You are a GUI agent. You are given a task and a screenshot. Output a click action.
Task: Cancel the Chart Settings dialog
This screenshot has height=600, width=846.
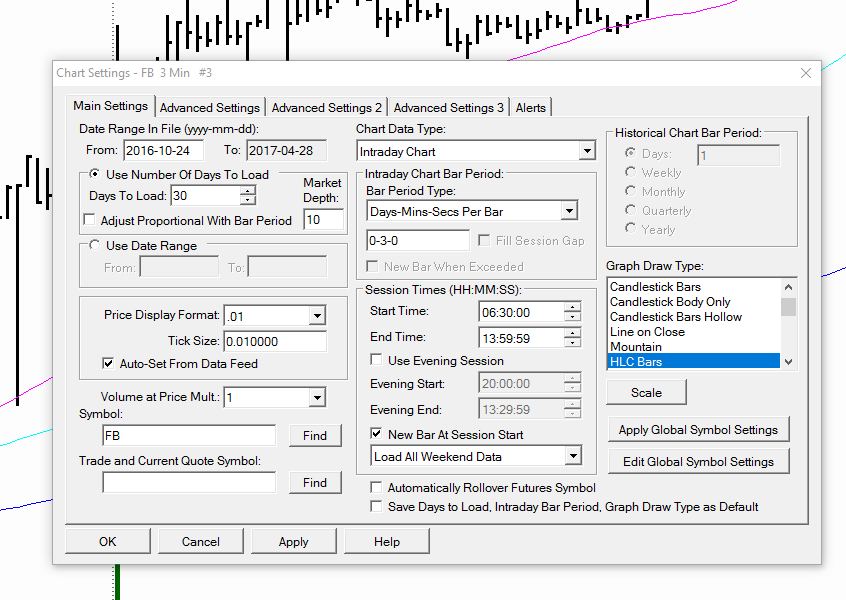coord(201,541)
